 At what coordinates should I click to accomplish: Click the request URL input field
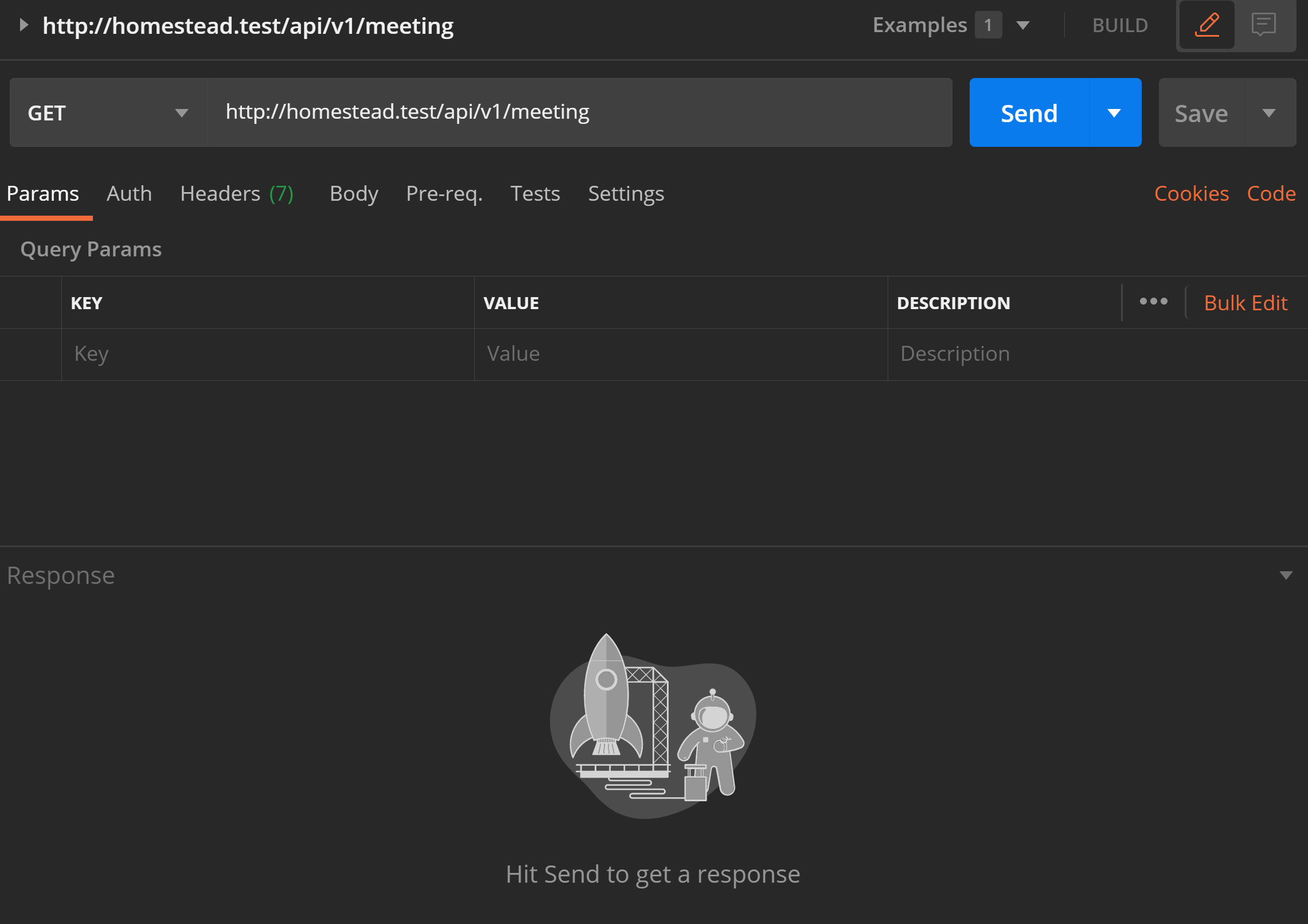(579, 112)
